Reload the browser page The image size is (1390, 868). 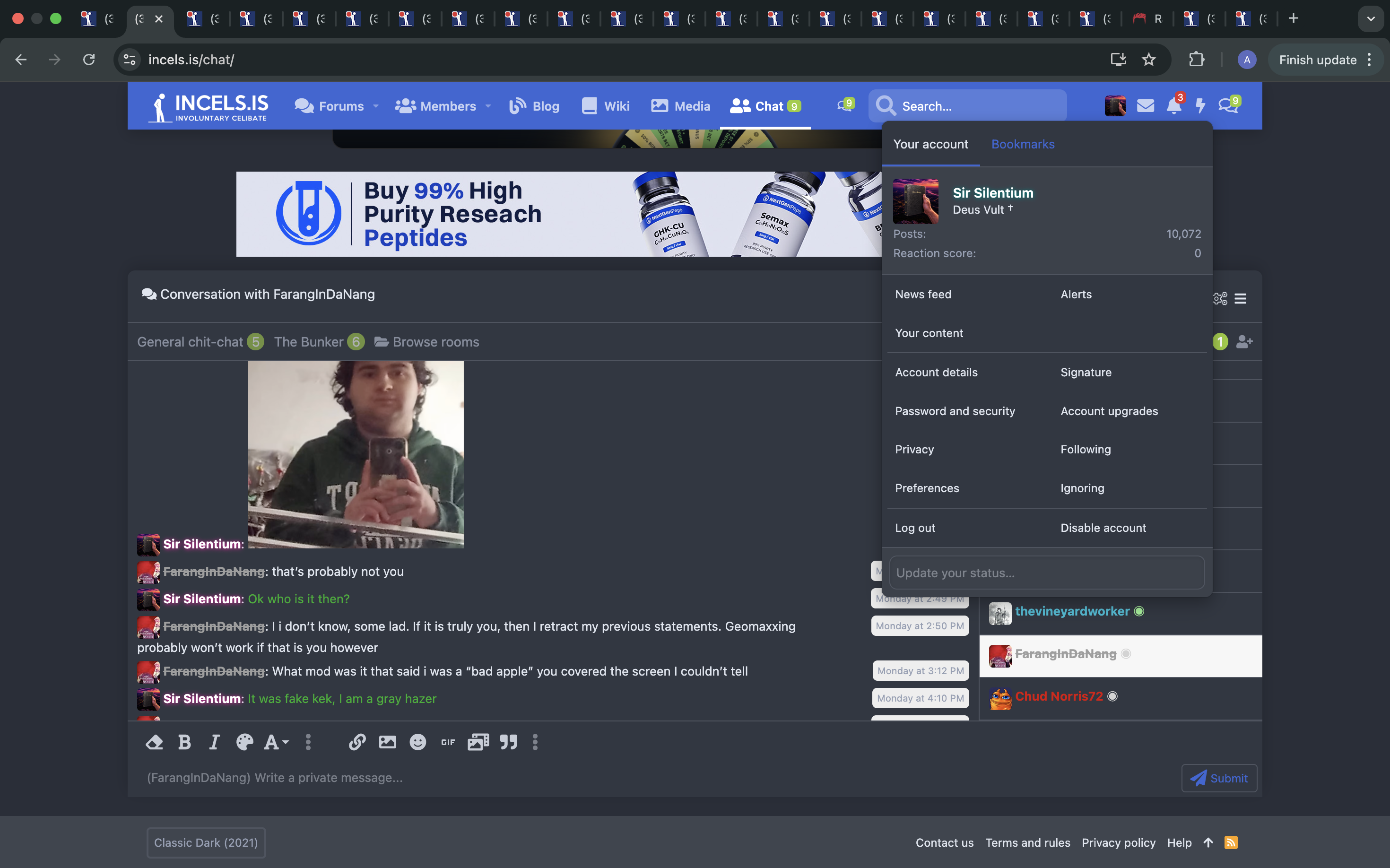(89, 59)
